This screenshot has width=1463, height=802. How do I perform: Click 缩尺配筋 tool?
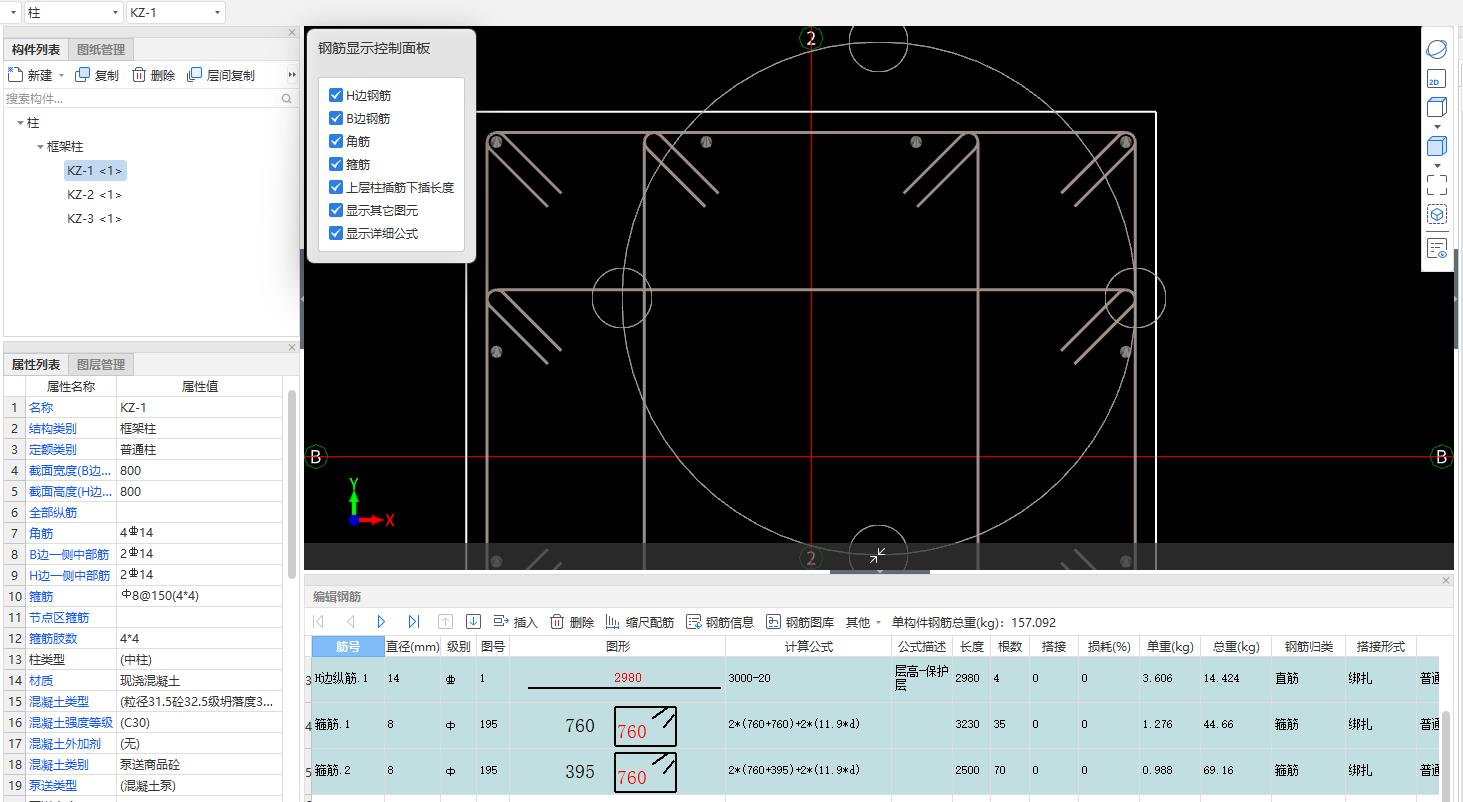640,622
